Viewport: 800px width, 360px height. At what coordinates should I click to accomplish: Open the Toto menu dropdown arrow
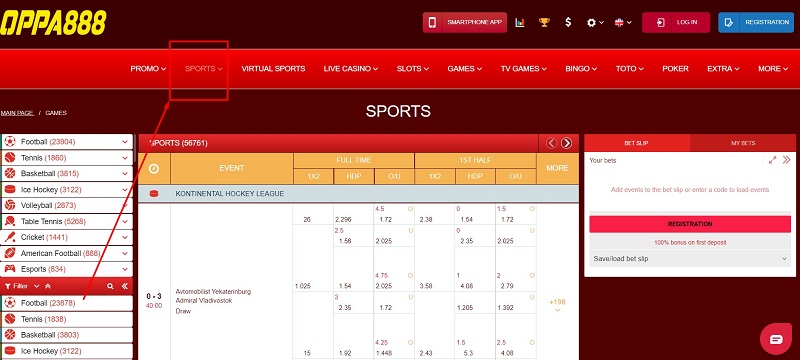tap(641, 69)
